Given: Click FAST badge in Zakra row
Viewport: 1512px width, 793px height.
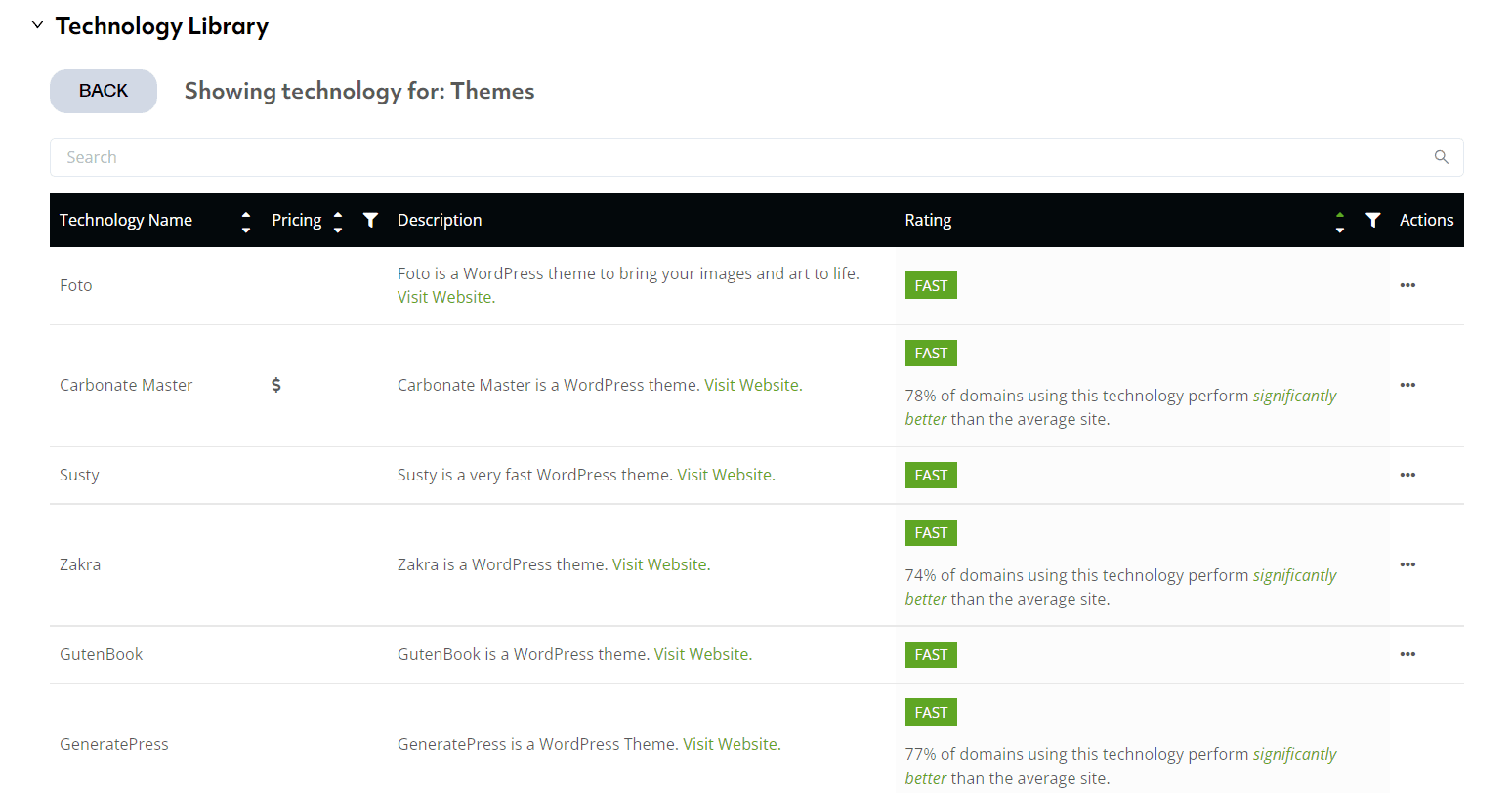Looking at the screenshot, I should coord(931,532).
